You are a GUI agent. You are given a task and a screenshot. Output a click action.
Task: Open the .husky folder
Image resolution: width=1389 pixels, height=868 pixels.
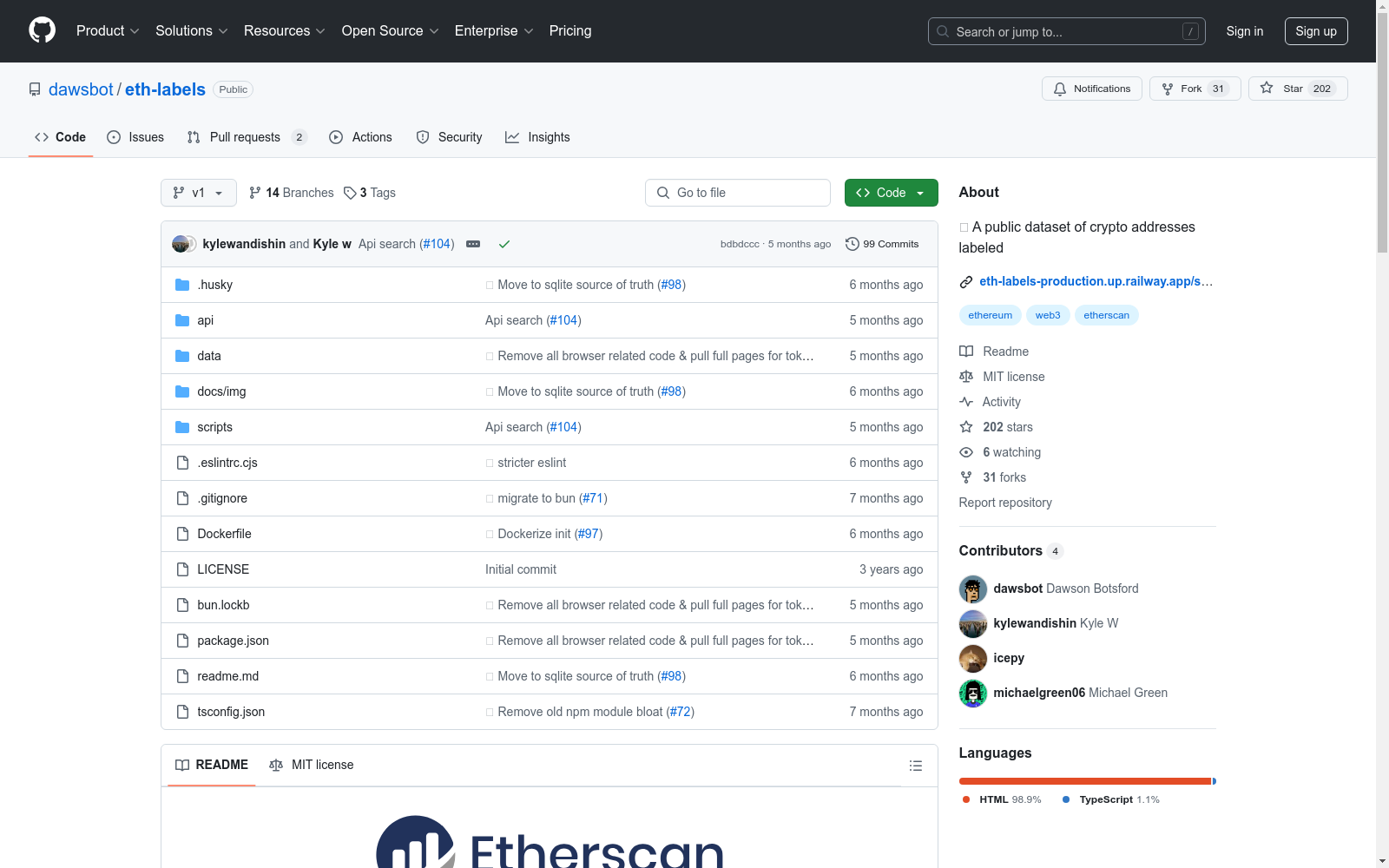(x=214, y=285)
